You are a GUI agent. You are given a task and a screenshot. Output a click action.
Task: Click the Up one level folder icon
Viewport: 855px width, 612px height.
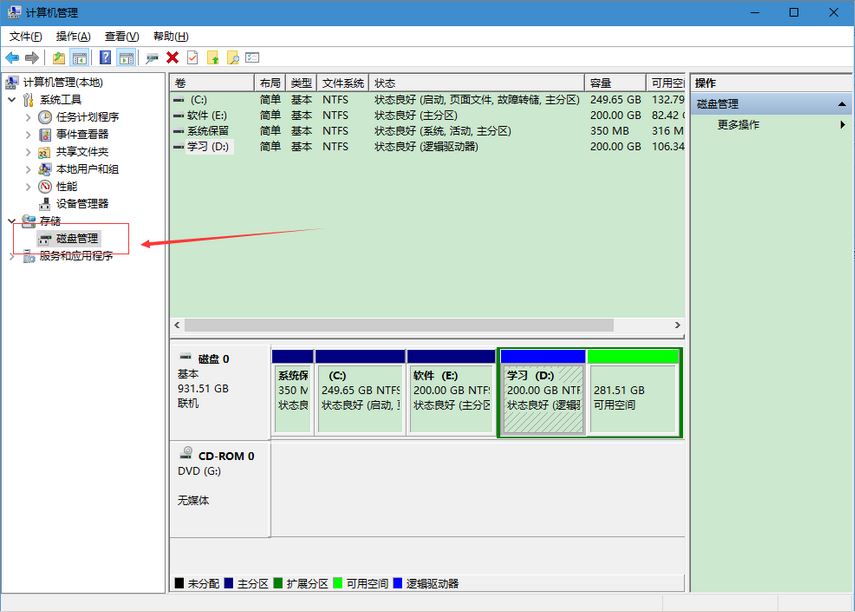click(59, 58)
